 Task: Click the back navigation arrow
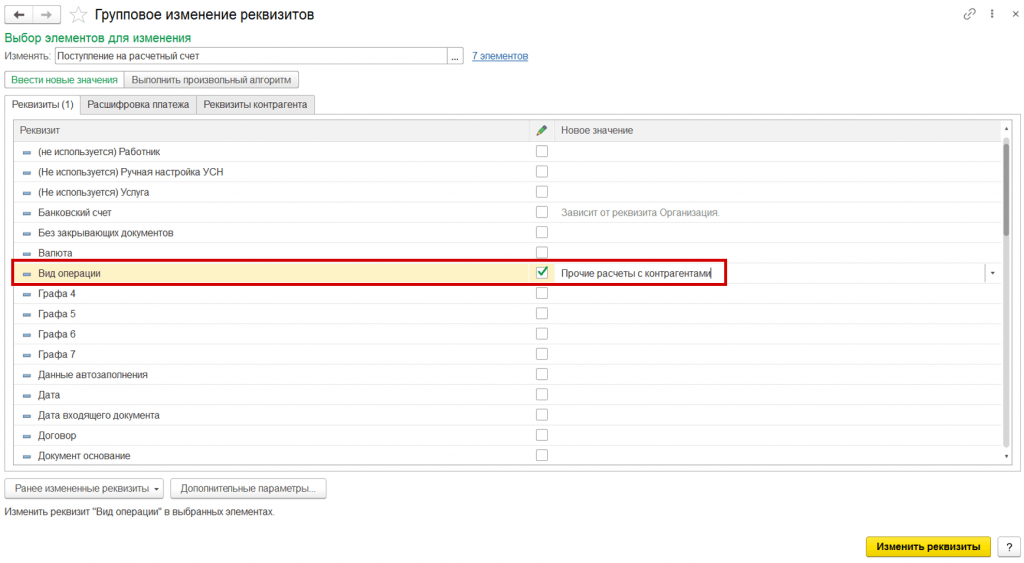coord(18,15)
